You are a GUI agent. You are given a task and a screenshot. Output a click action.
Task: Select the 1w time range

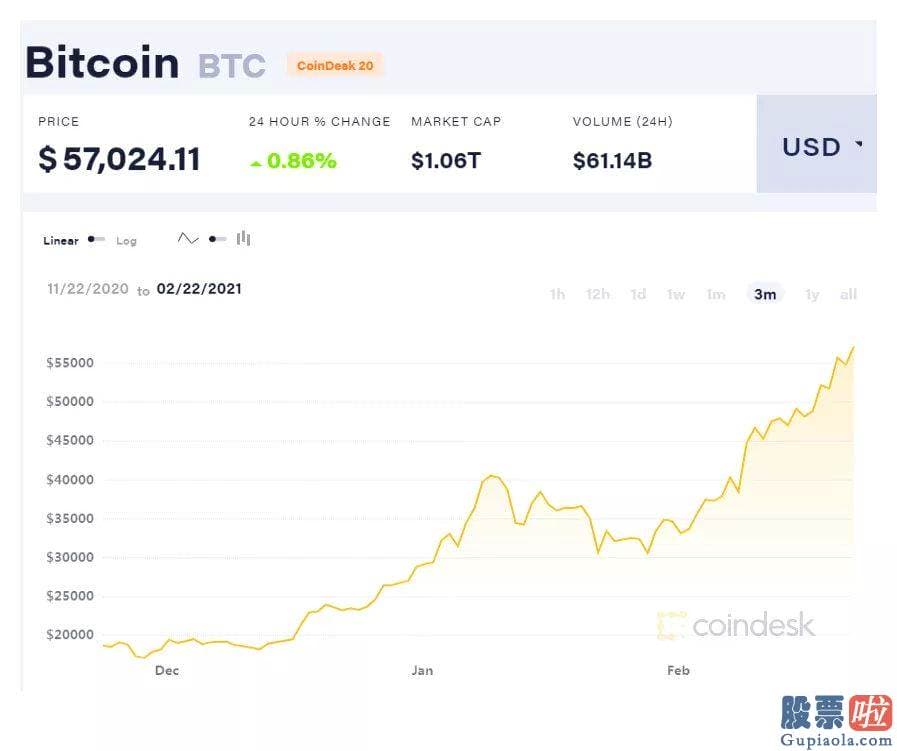[676, 295]
